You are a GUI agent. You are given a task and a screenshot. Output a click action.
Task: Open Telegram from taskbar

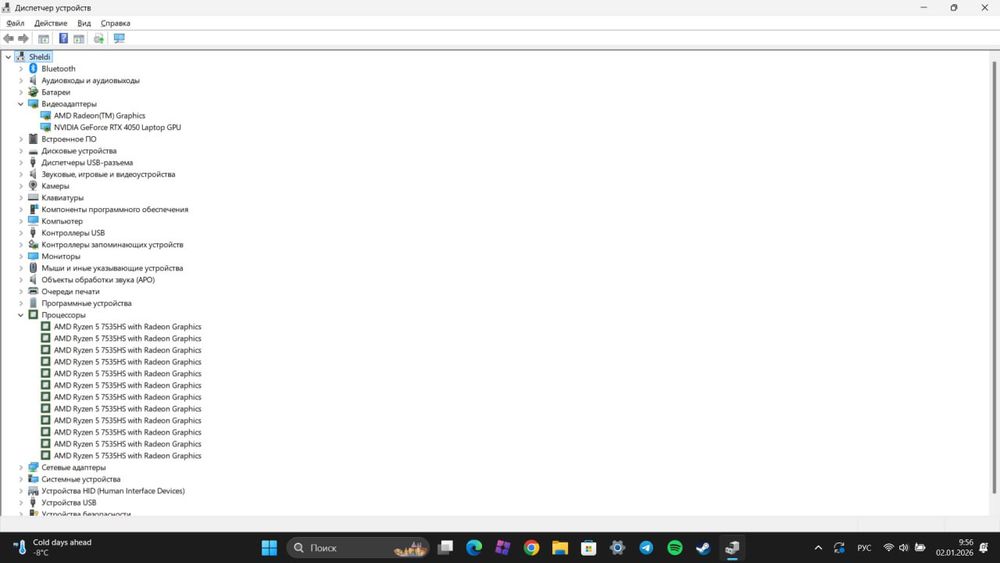pos(646,548)
